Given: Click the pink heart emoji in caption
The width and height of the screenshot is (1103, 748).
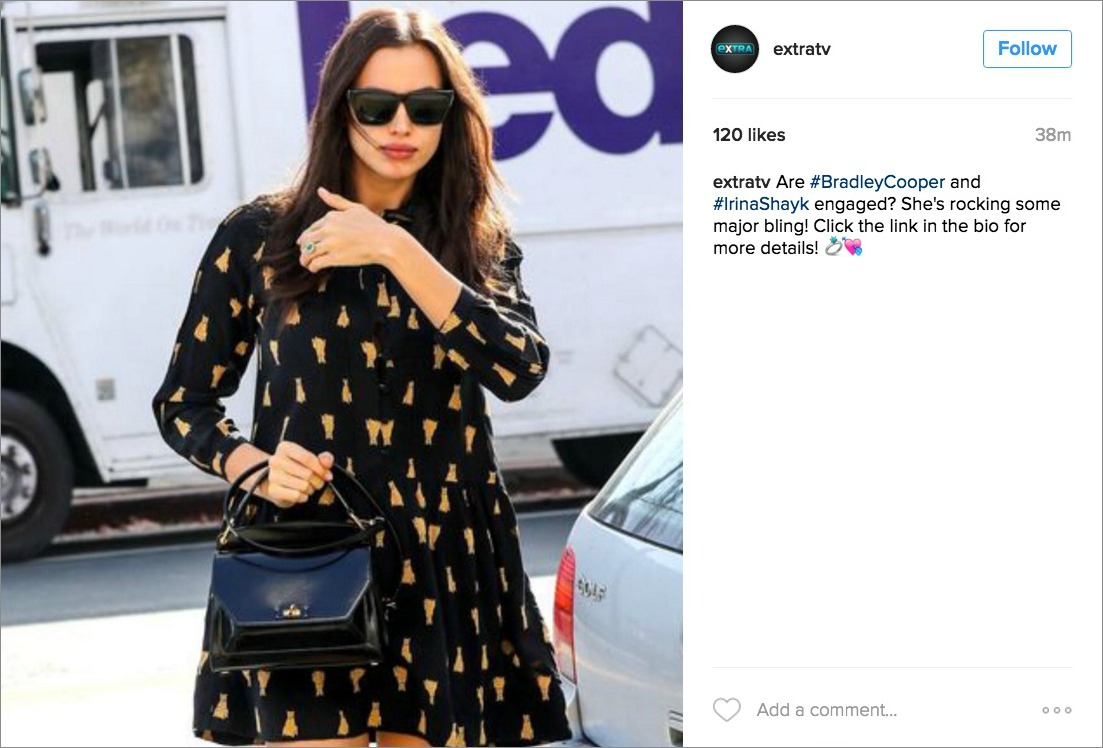Looking at the screenshot, I should 853,247.
